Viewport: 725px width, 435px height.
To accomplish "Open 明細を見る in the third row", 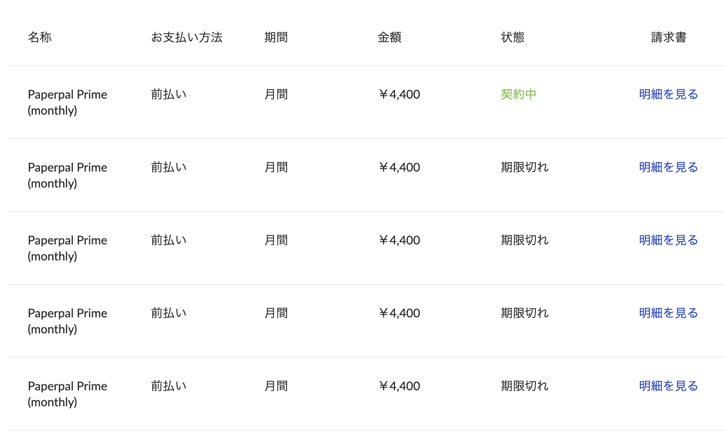I will (668, 240).
